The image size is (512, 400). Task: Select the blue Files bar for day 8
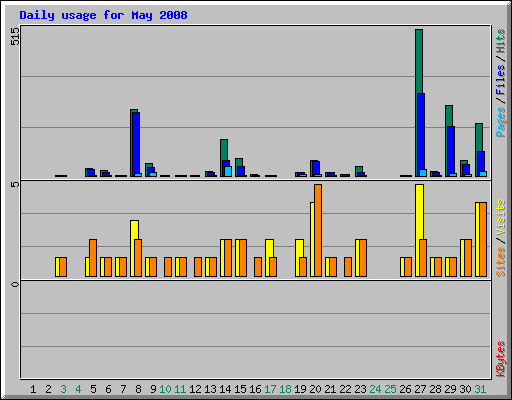tap(136, 143)
